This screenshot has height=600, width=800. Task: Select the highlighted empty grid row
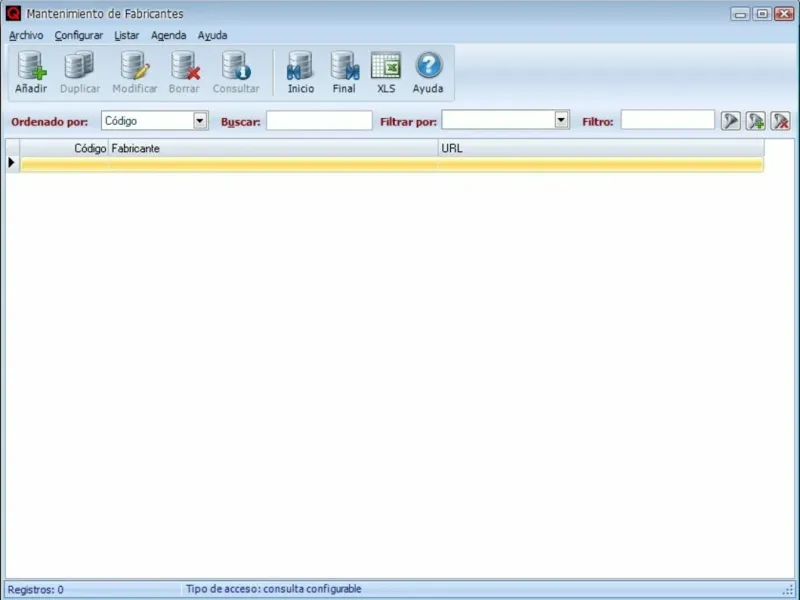tap(392, 164)
